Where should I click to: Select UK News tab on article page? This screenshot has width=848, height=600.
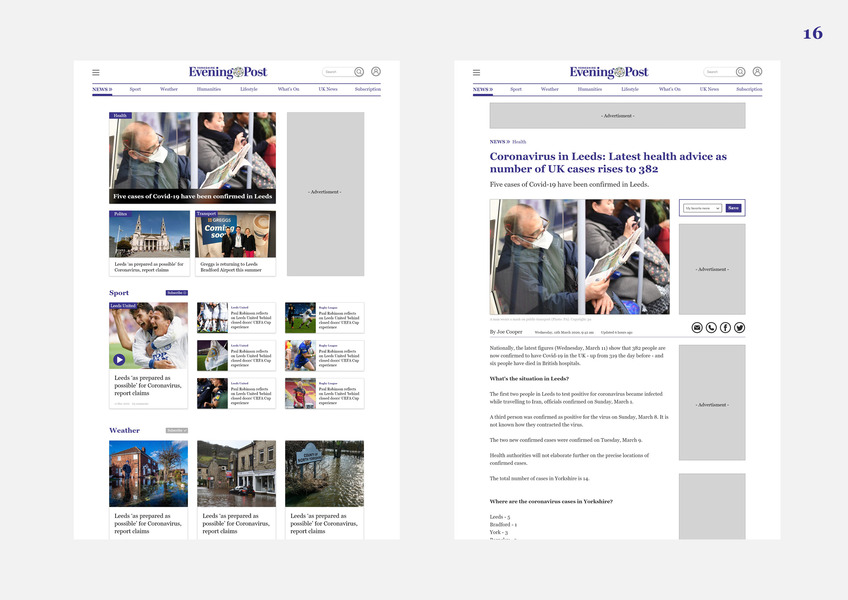[709, 89]
